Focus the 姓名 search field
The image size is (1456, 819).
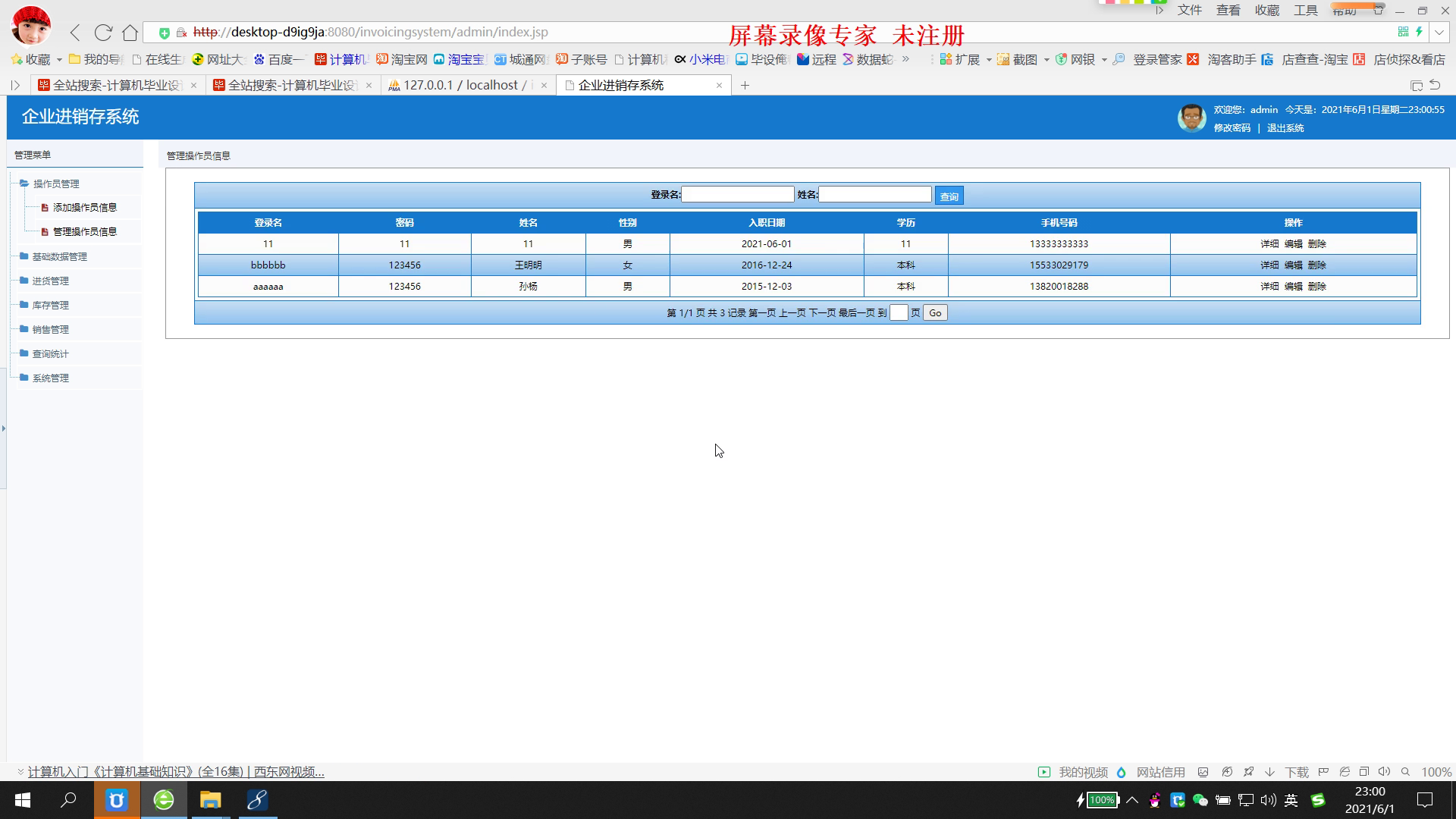point(875,195)
